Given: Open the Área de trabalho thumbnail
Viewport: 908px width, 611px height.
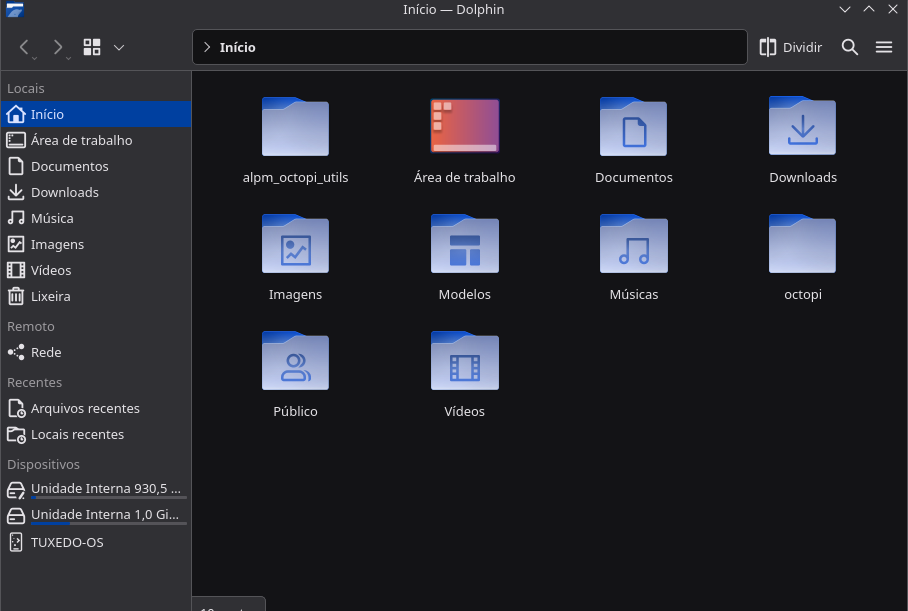Looking at the screenshot, I should click(x=464, y=127).
